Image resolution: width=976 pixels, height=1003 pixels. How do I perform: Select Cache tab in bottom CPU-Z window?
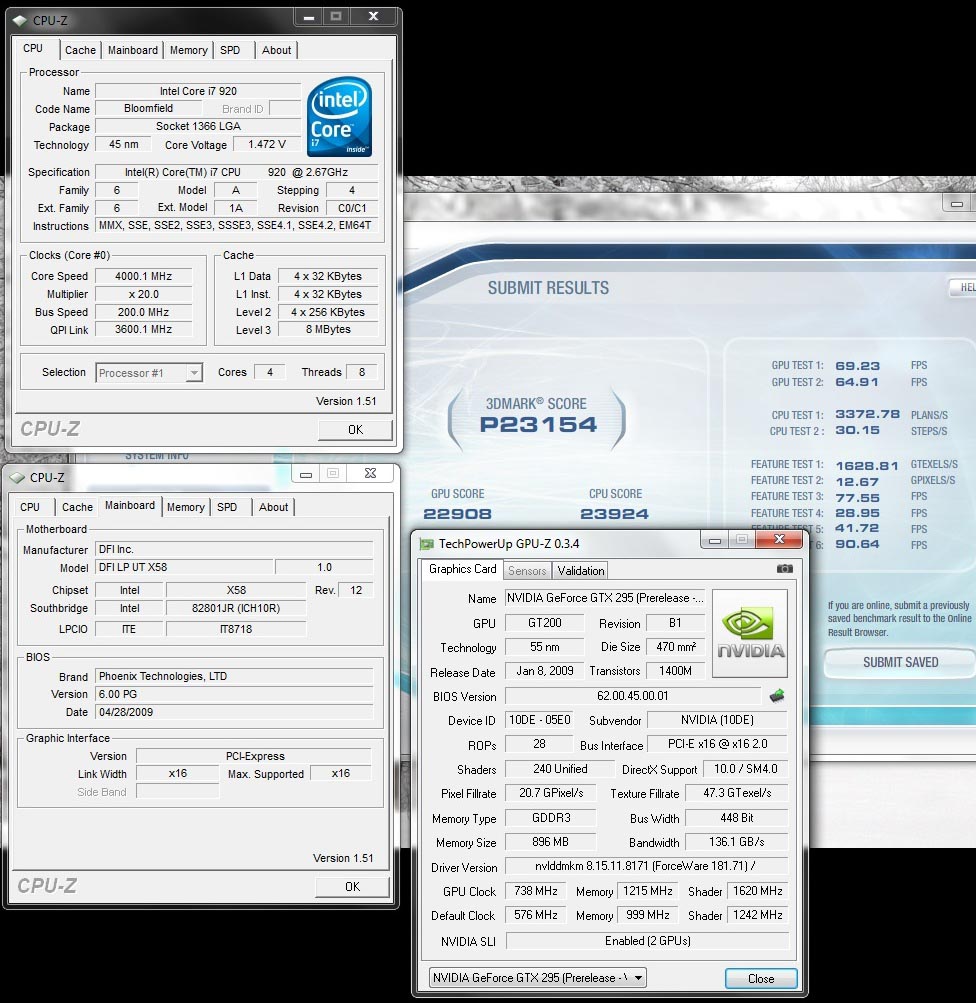(x=77, y=507)
